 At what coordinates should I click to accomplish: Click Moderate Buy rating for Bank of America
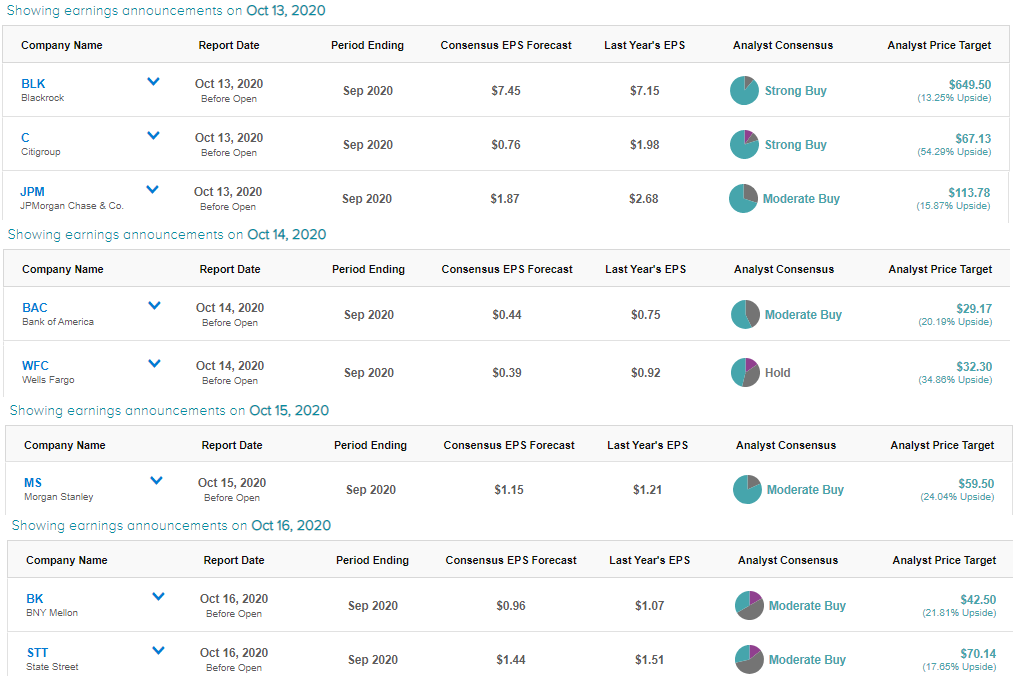click(x=803, y=315)
